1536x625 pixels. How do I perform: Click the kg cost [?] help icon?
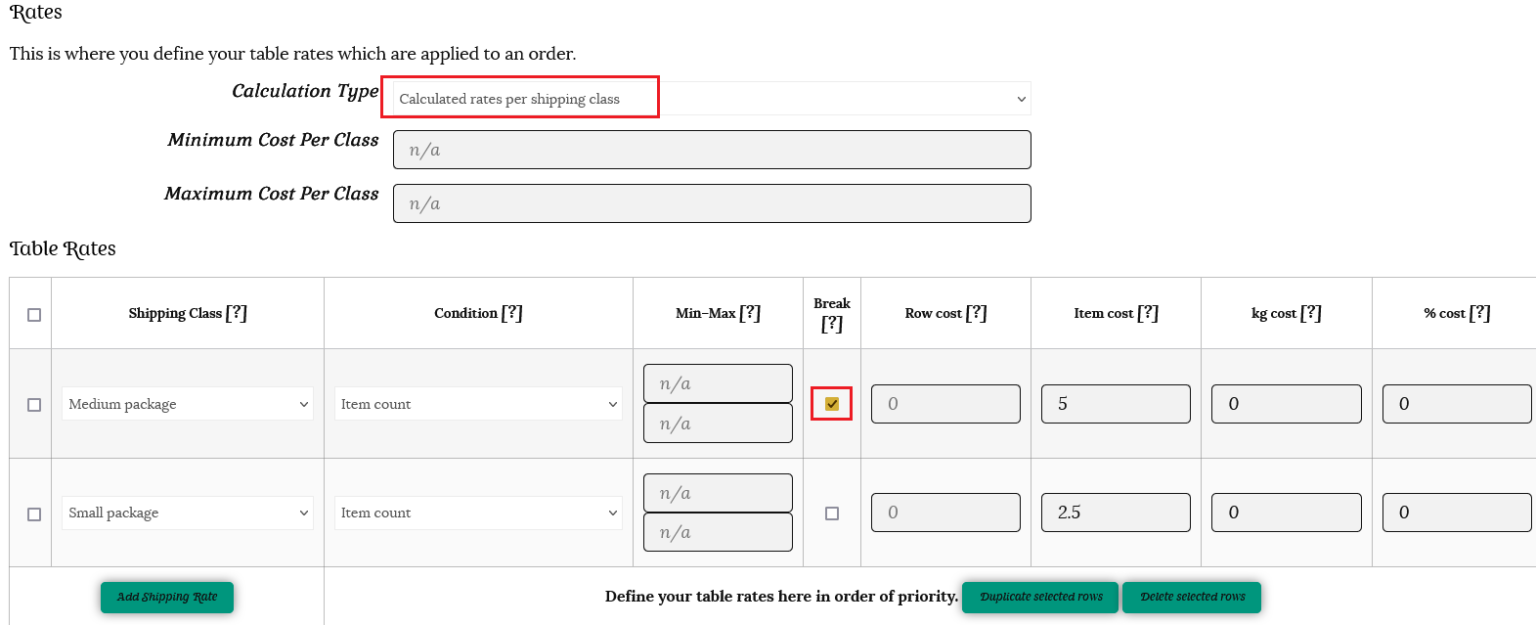click(1311, 313)
